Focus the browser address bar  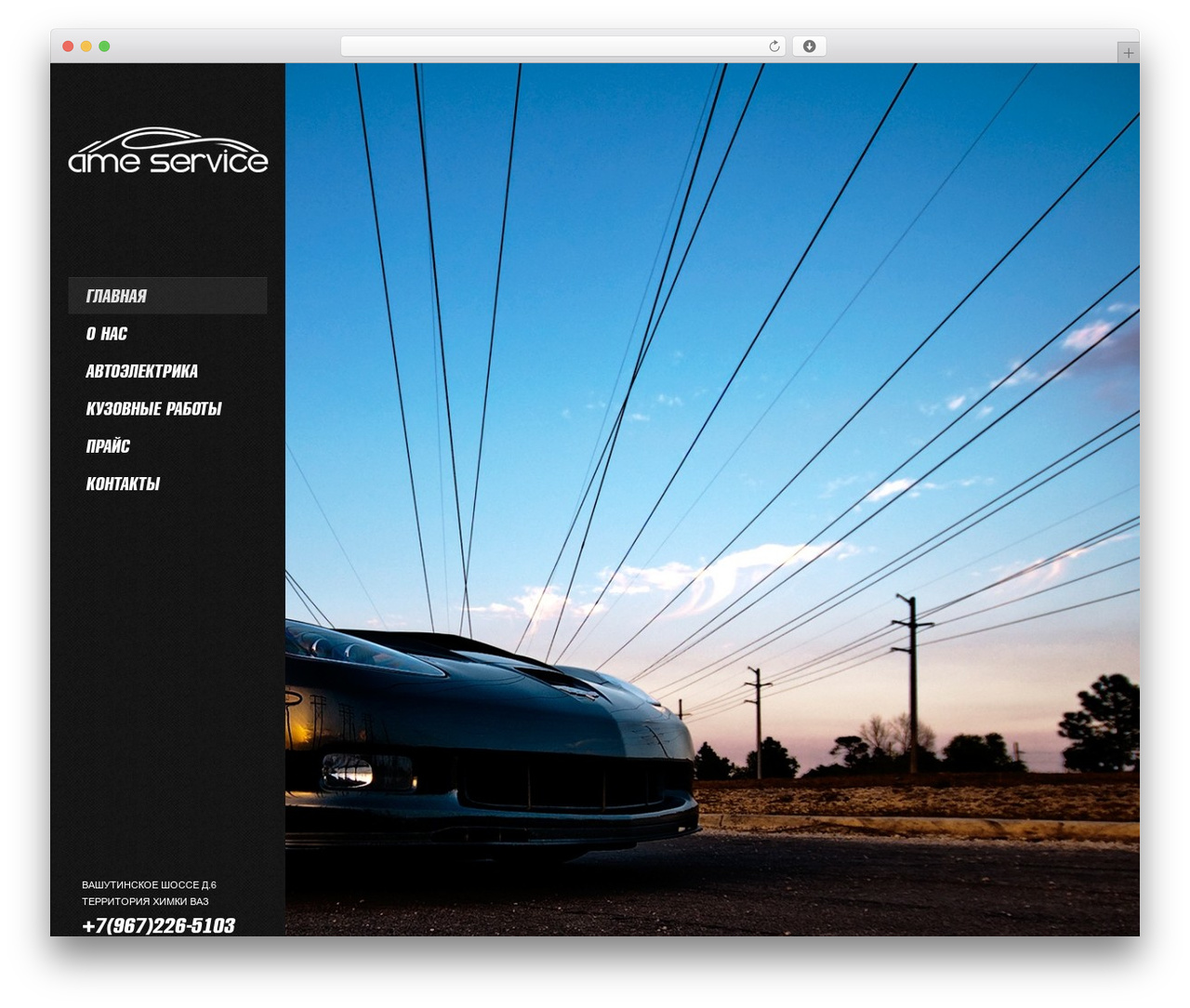point(562,46)
